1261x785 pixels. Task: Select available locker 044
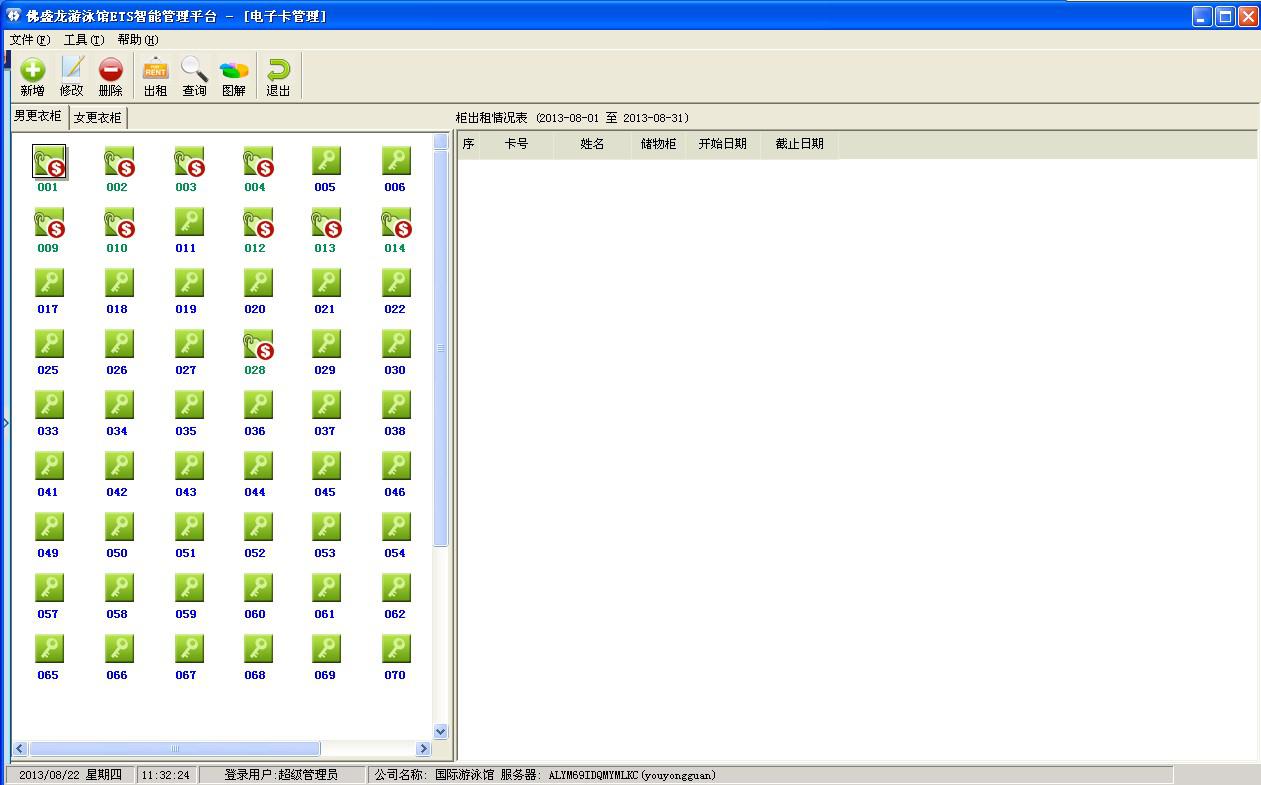258,466
